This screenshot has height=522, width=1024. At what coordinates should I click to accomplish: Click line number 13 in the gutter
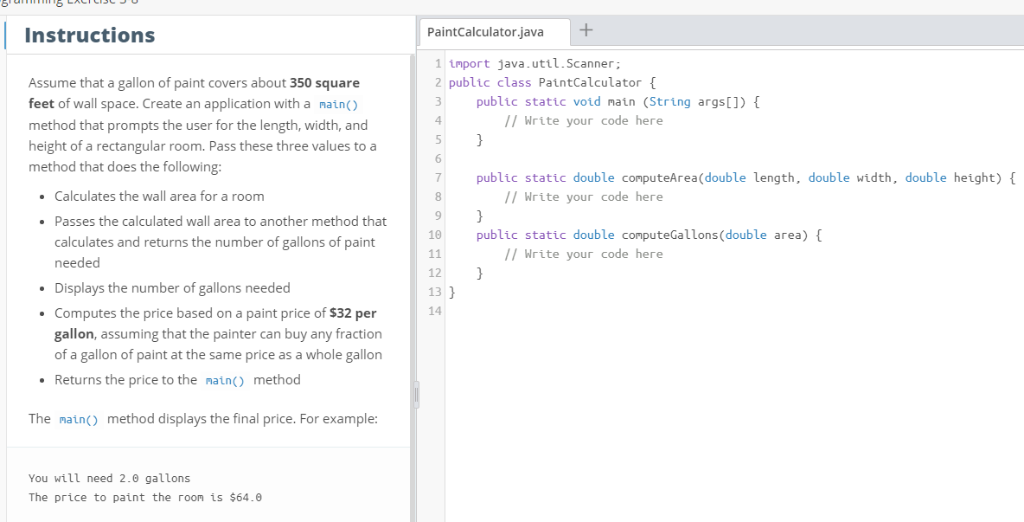[435, 293]
